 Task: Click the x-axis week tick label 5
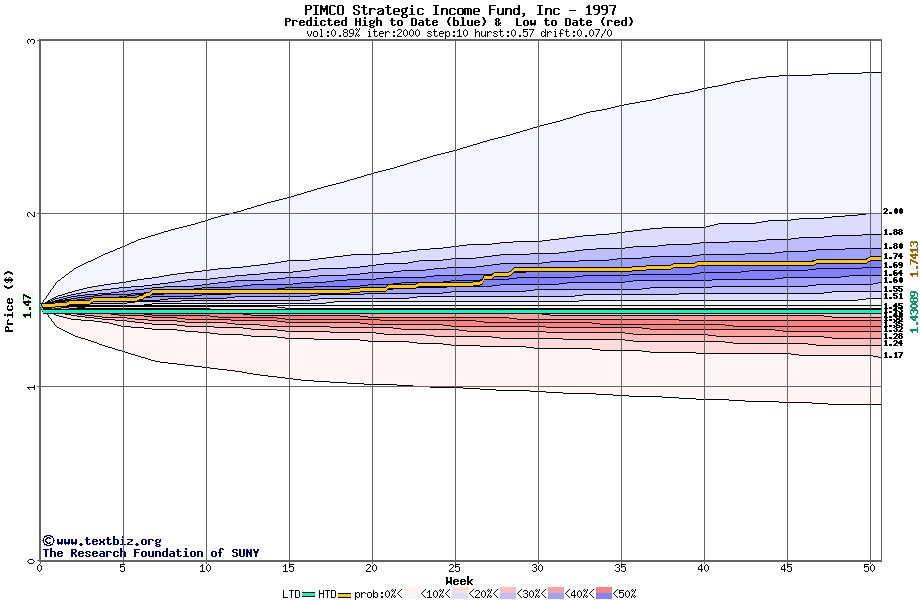122,568
